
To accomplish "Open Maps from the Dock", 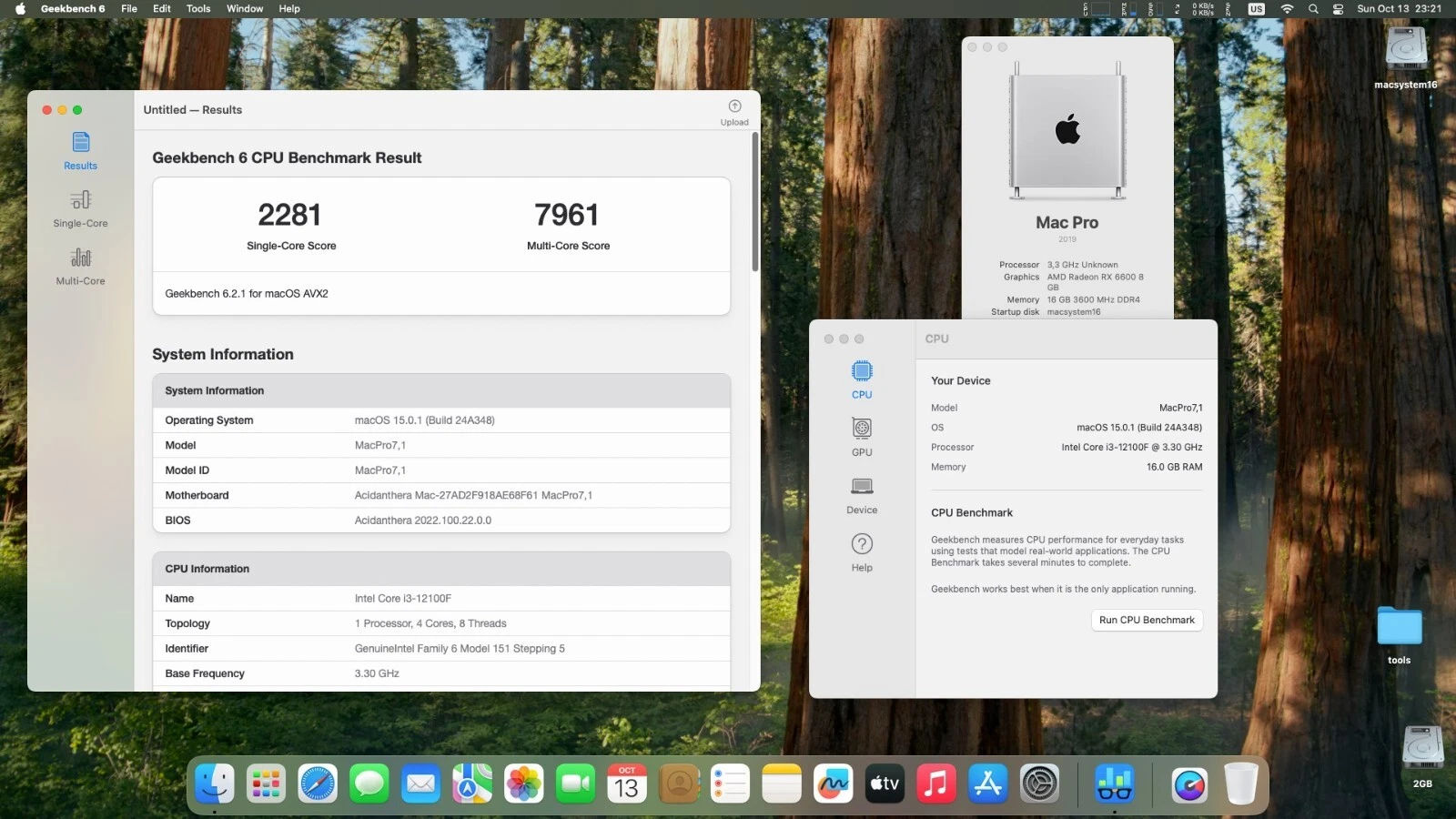I will [472, 783].
